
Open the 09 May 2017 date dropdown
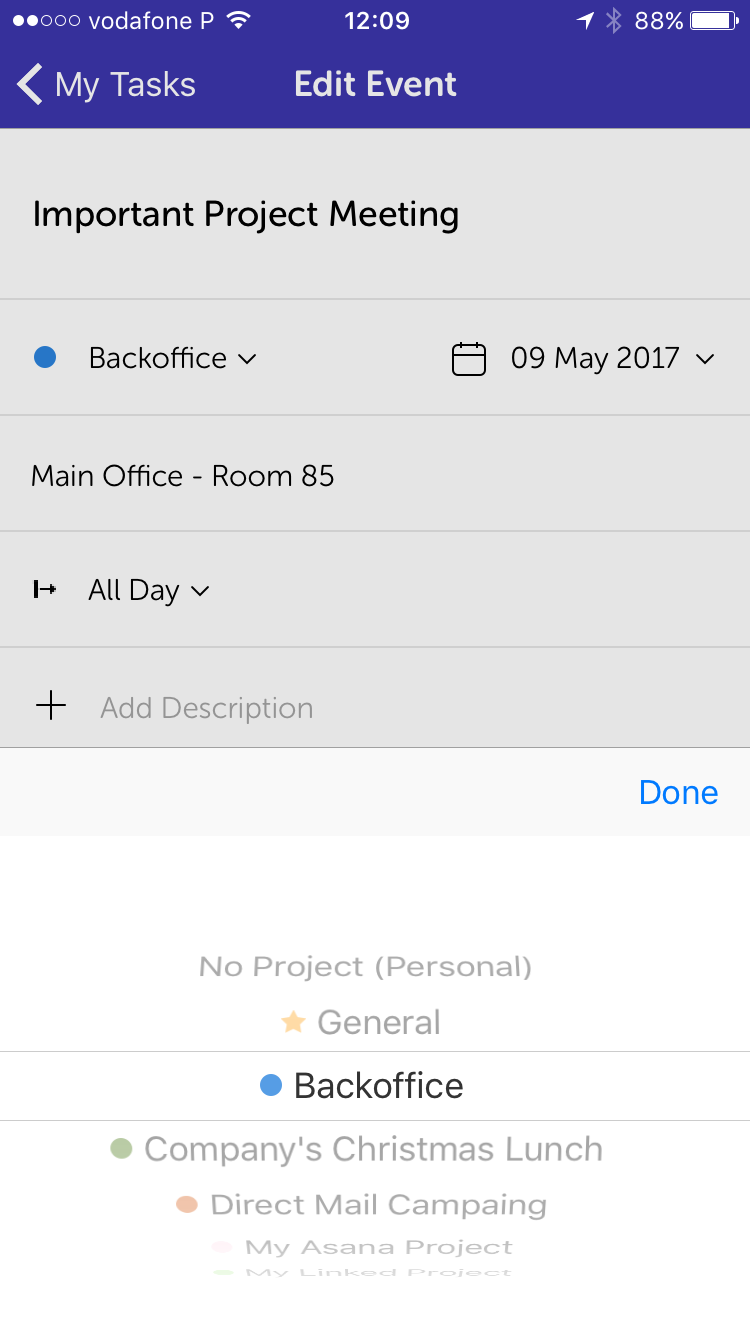pos(611,358)
